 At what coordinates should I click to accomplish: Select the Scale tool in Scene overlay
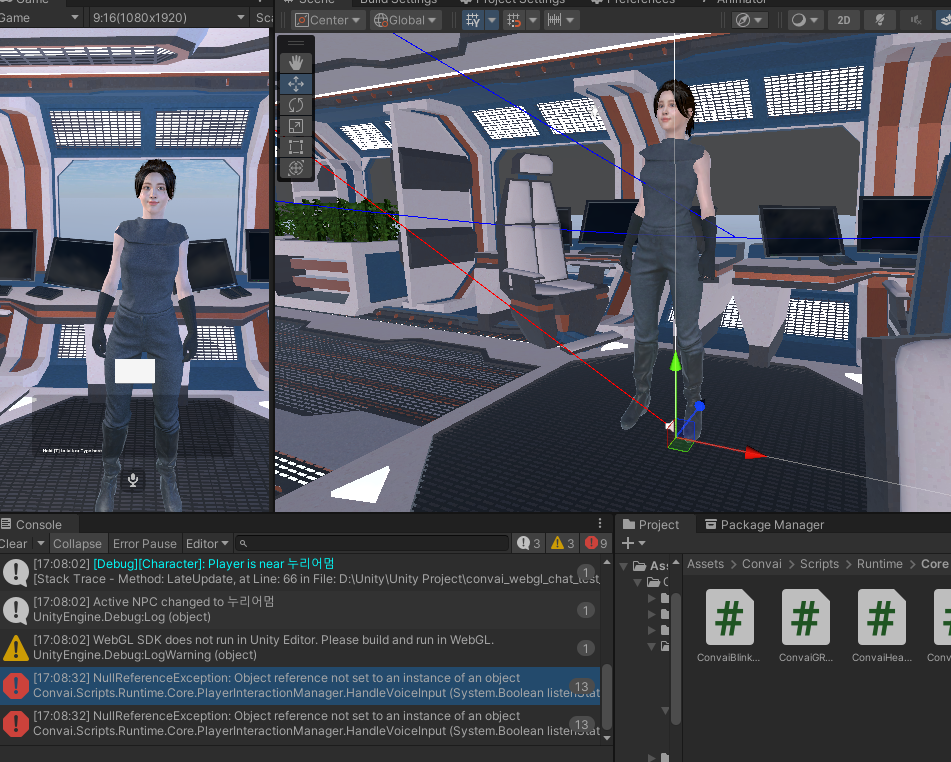tap(296, 126)
